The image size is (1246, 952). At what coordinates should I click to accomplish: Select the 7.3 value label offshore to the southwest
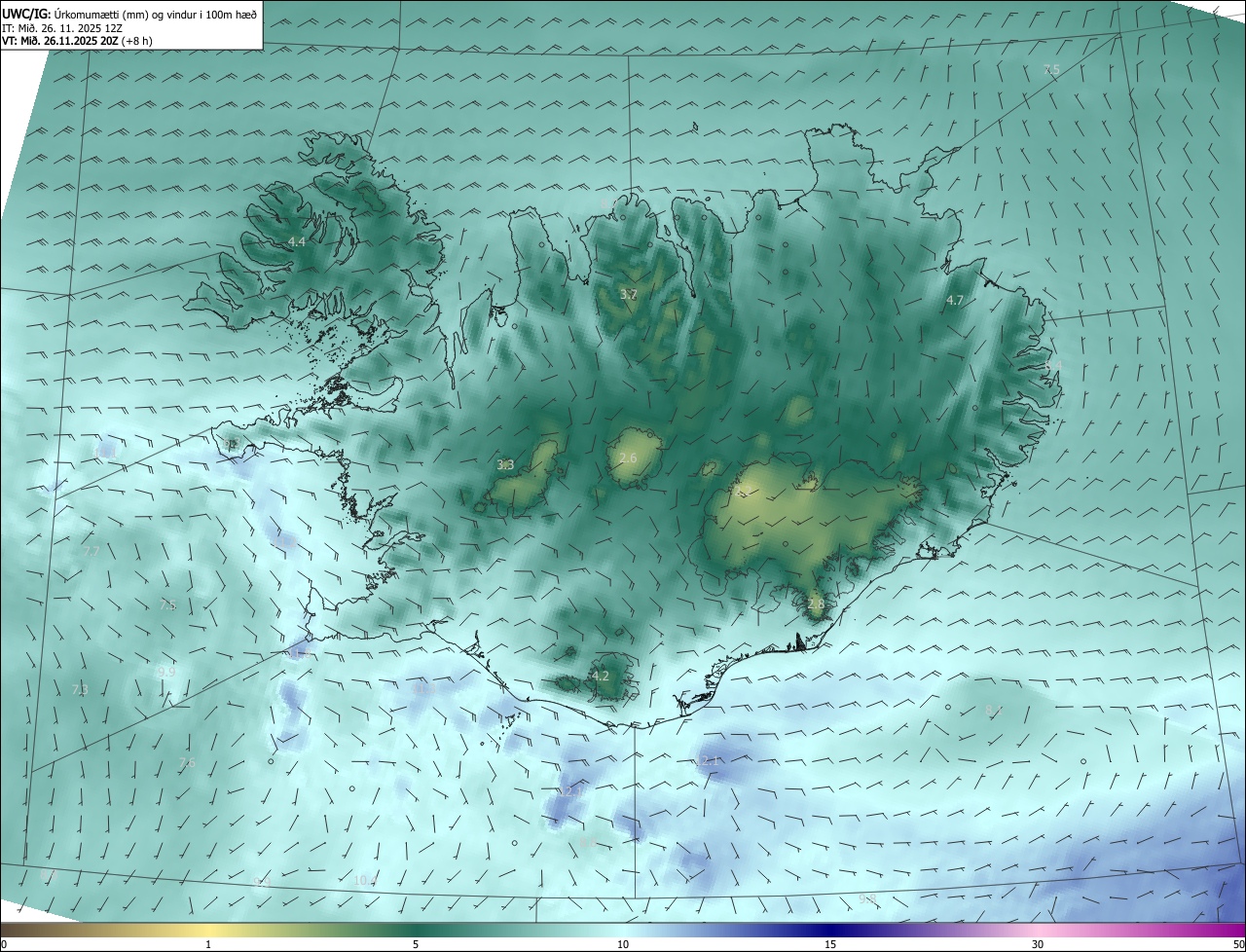click(80, 690)
